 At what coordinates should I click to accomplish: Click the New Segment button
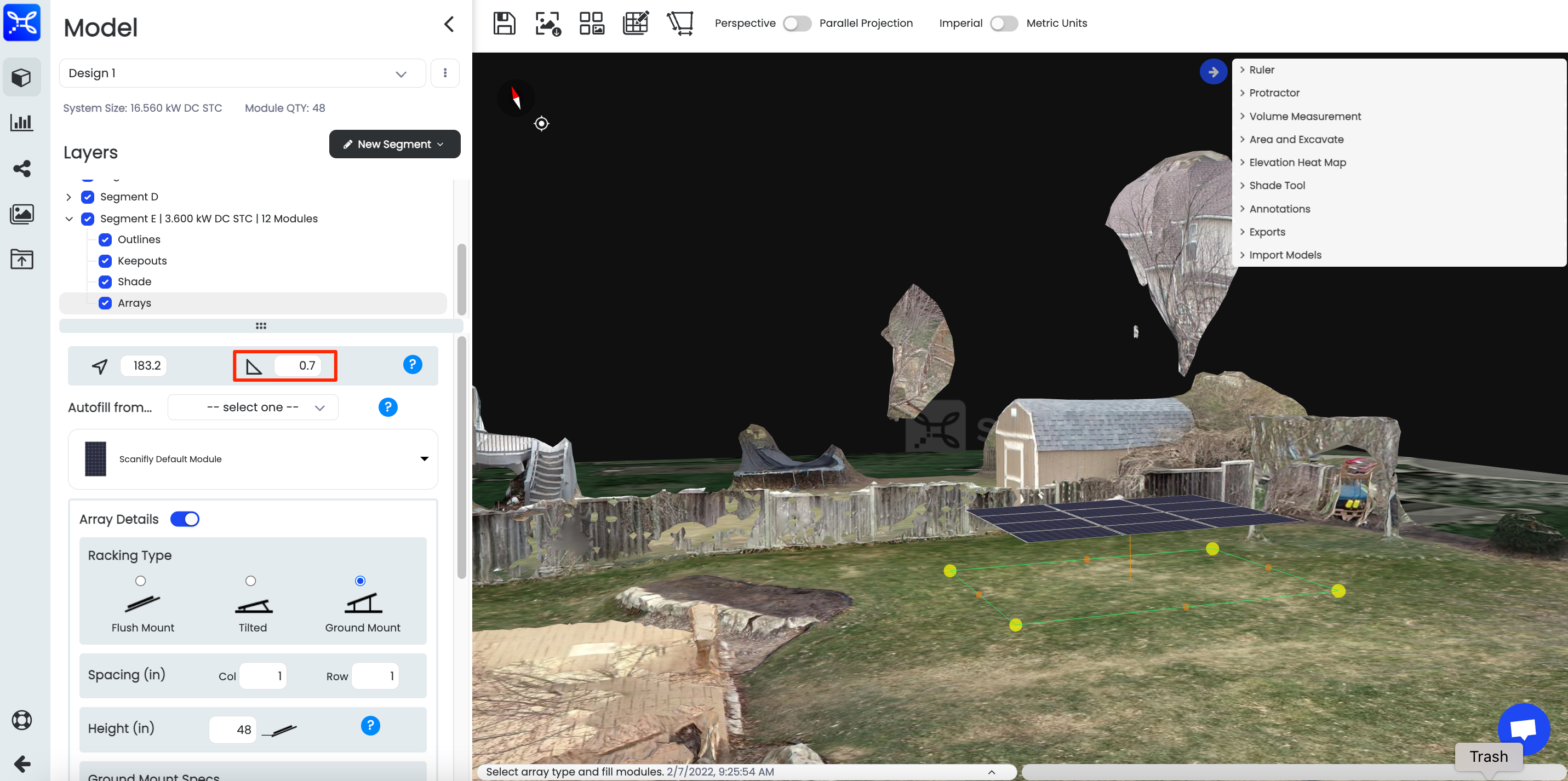point(394,144)
